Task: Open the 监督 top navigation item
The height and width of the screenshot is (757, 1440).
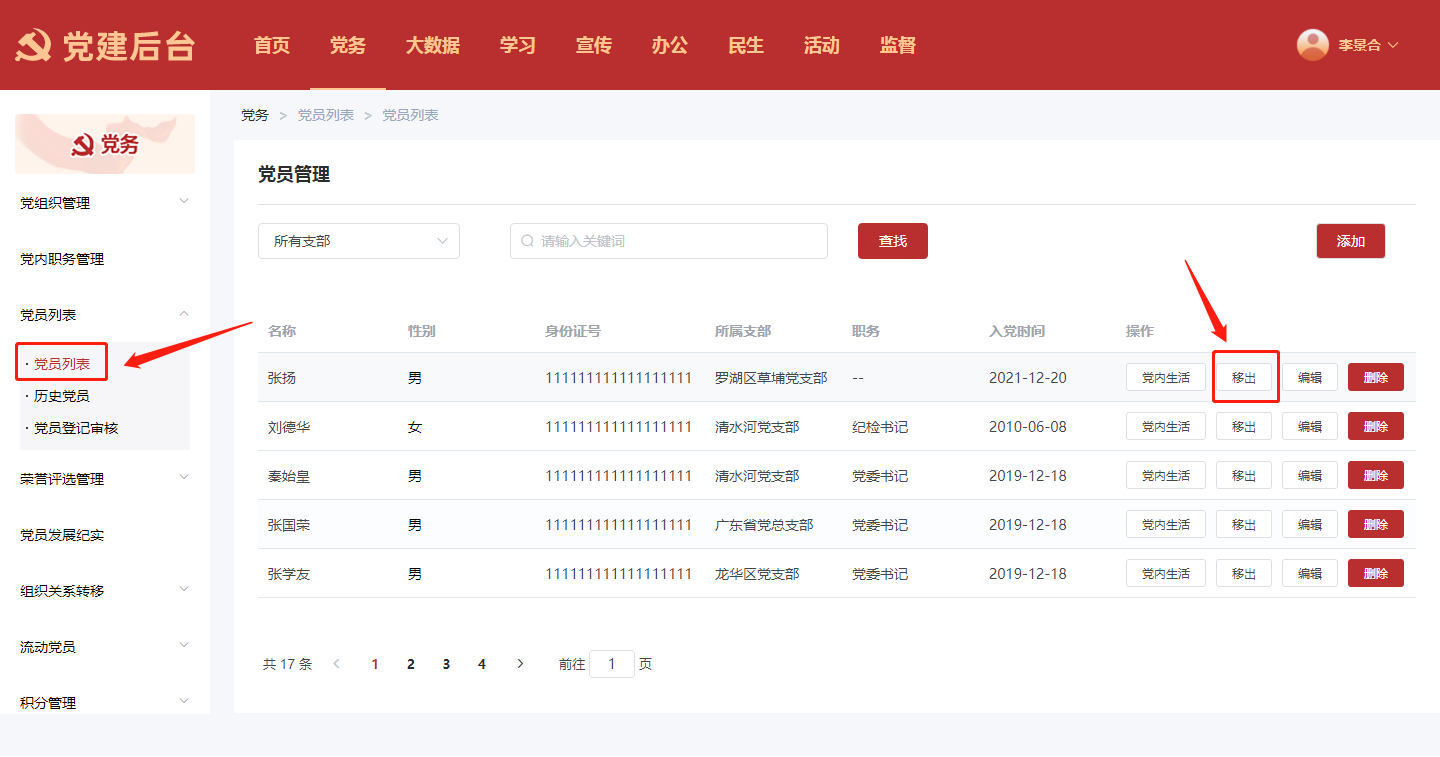Action: click(897, 45)
